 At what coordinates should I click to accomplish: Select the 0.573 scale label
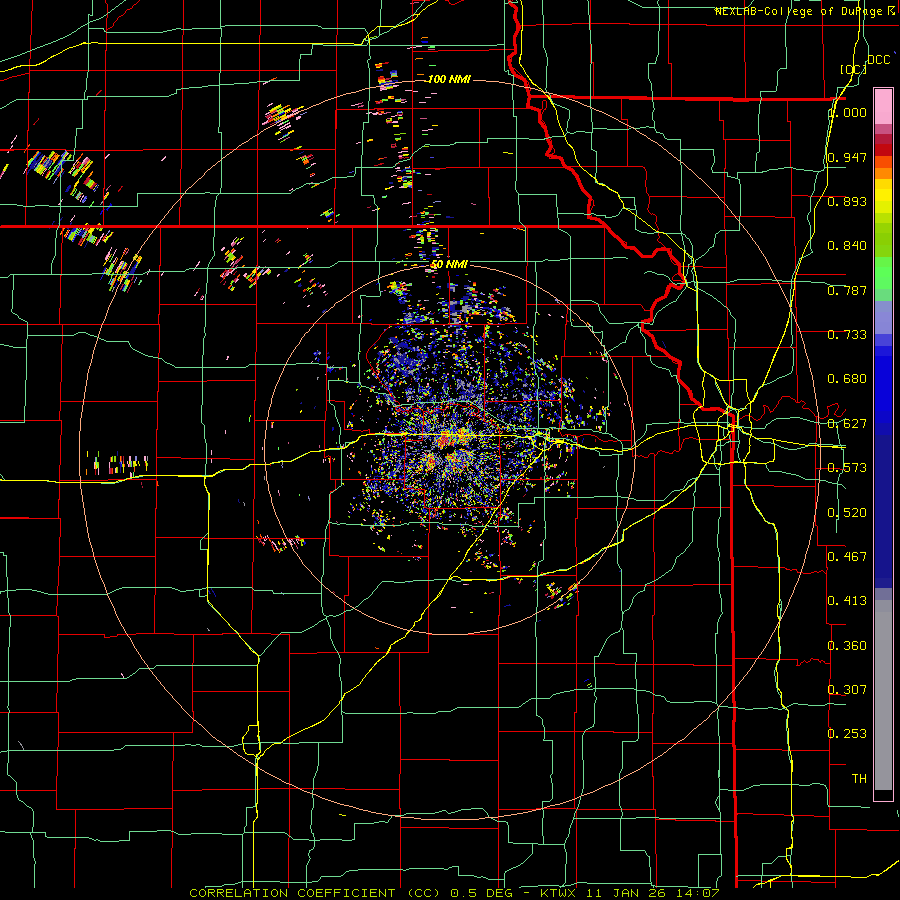coord(847,468)
